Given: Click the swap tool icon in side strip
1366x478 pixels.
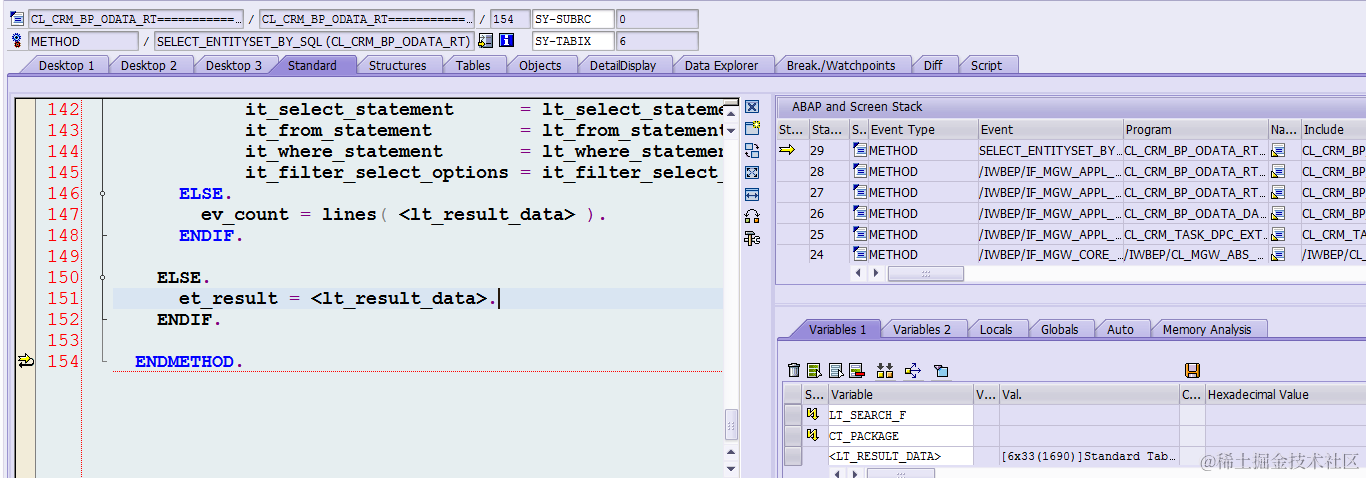Looking at the screenshot, I should 752,150.
